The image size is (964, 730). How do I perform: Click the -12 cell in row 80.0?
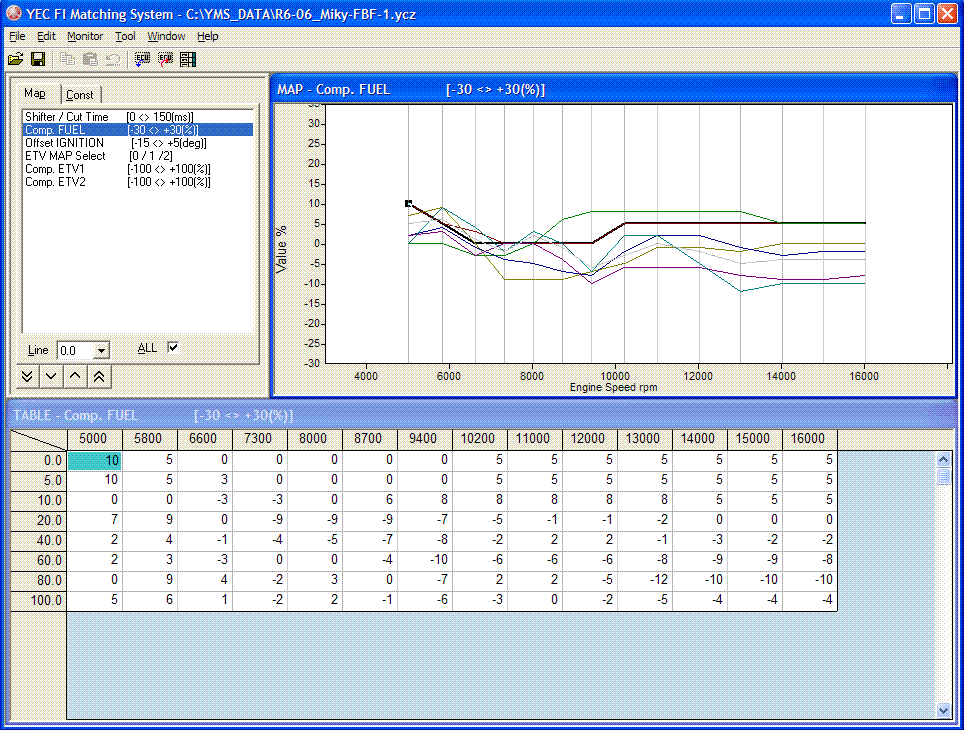pyautogui.click(x=644, y=580)
